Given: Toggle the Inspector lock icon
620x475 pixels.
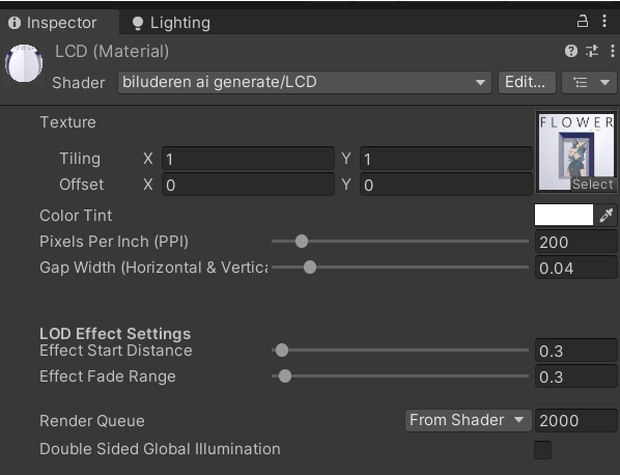Looking at the screenshot, I should 582,21.
